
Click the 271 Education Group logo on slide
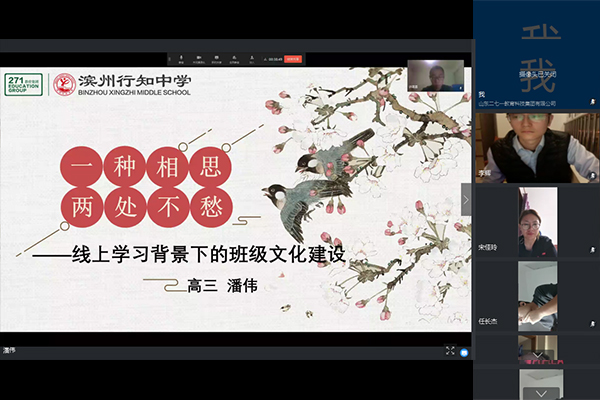(x=23, y=85)
